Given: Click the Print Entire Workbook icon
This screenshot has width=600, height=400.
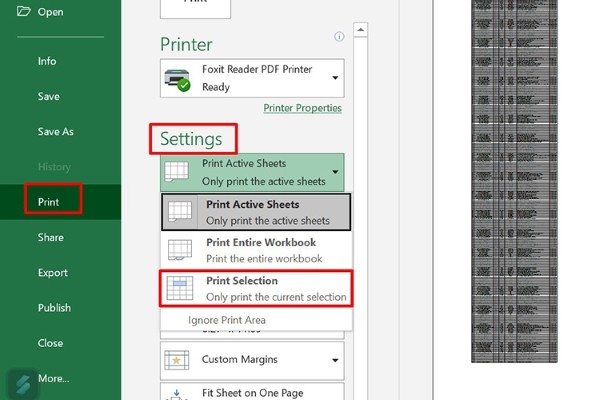Looking at the screenshot, I should pos(181,250).
